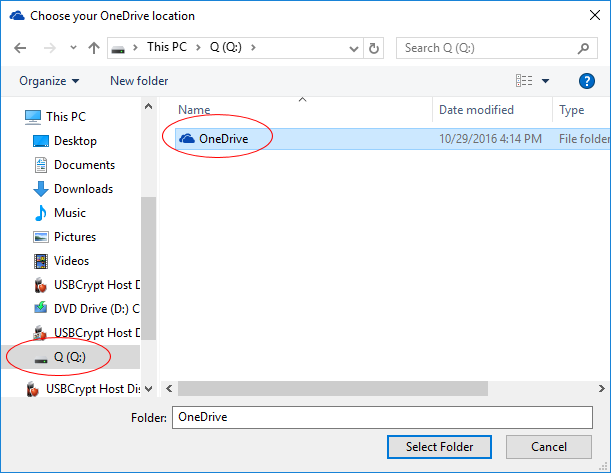
Task: Expand chevron after This PC breadcrumb
Action: (x=198, y=48)
